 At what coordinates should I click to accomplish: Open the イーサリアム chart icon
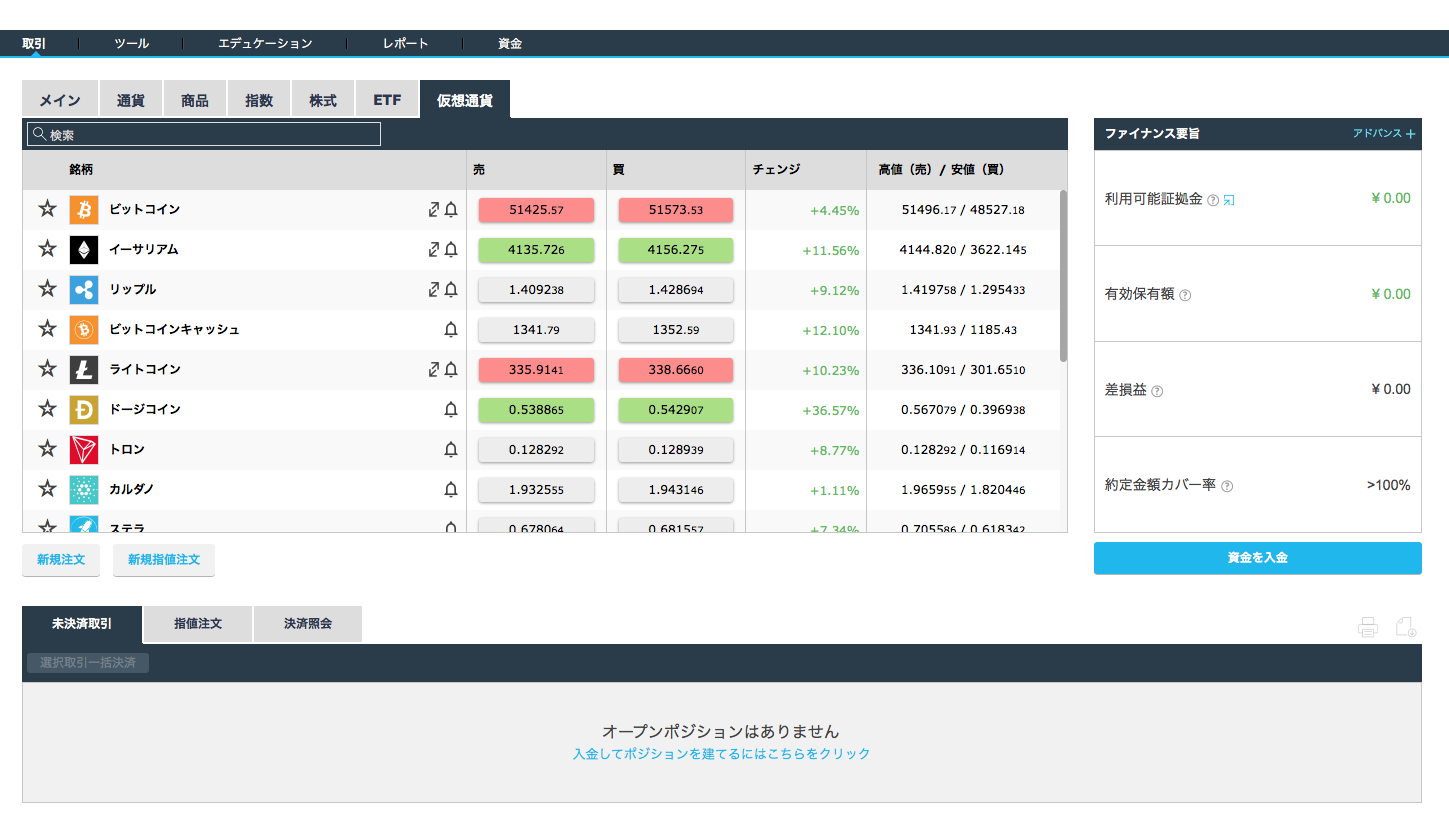pos(433,249)
